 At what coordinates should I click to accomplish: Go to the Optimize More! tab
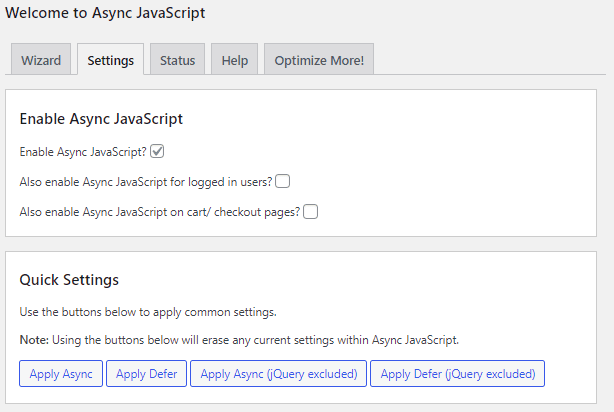319,59
